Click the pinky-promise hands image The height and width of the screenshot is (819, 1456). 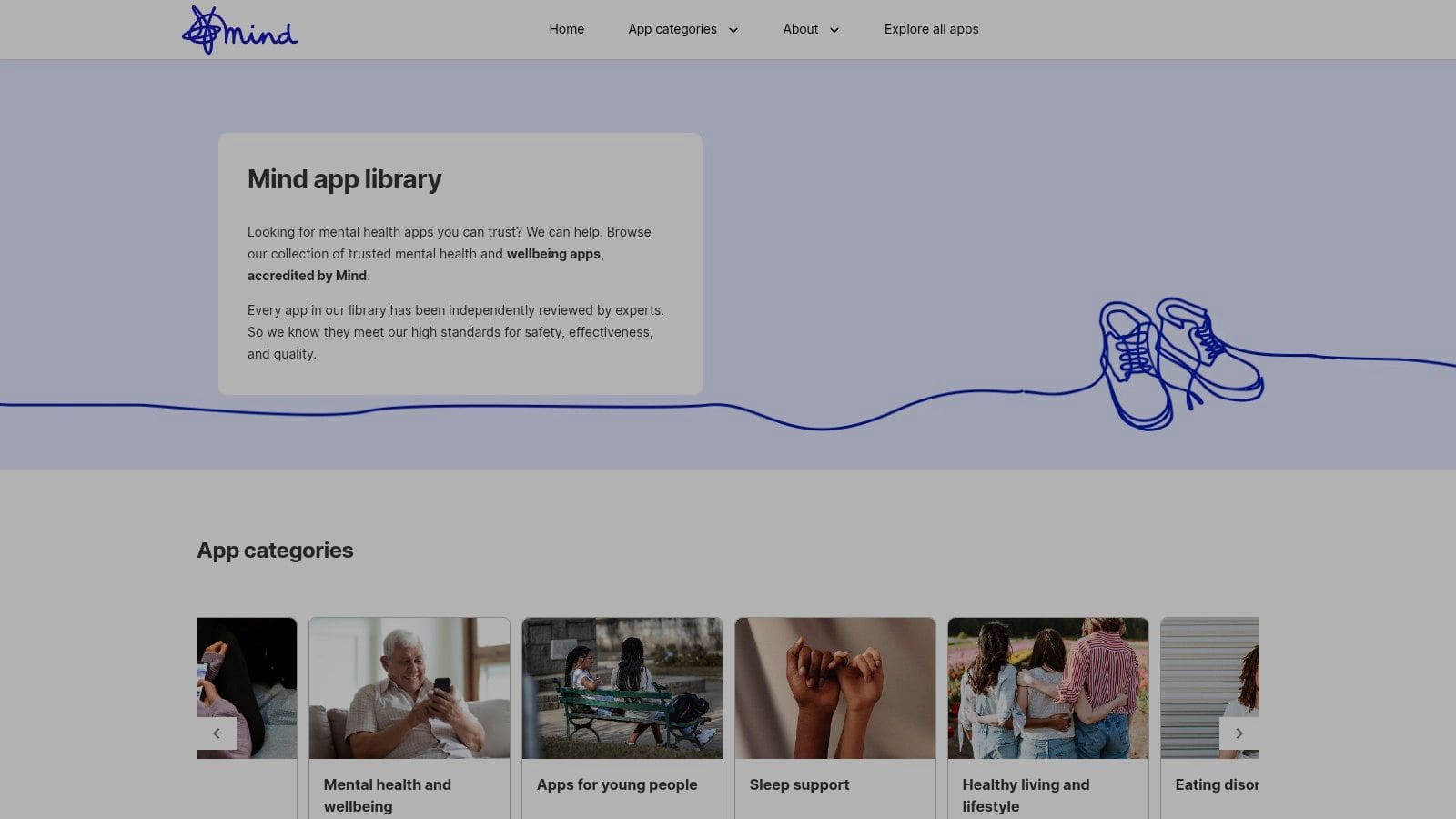pos(834,687)
